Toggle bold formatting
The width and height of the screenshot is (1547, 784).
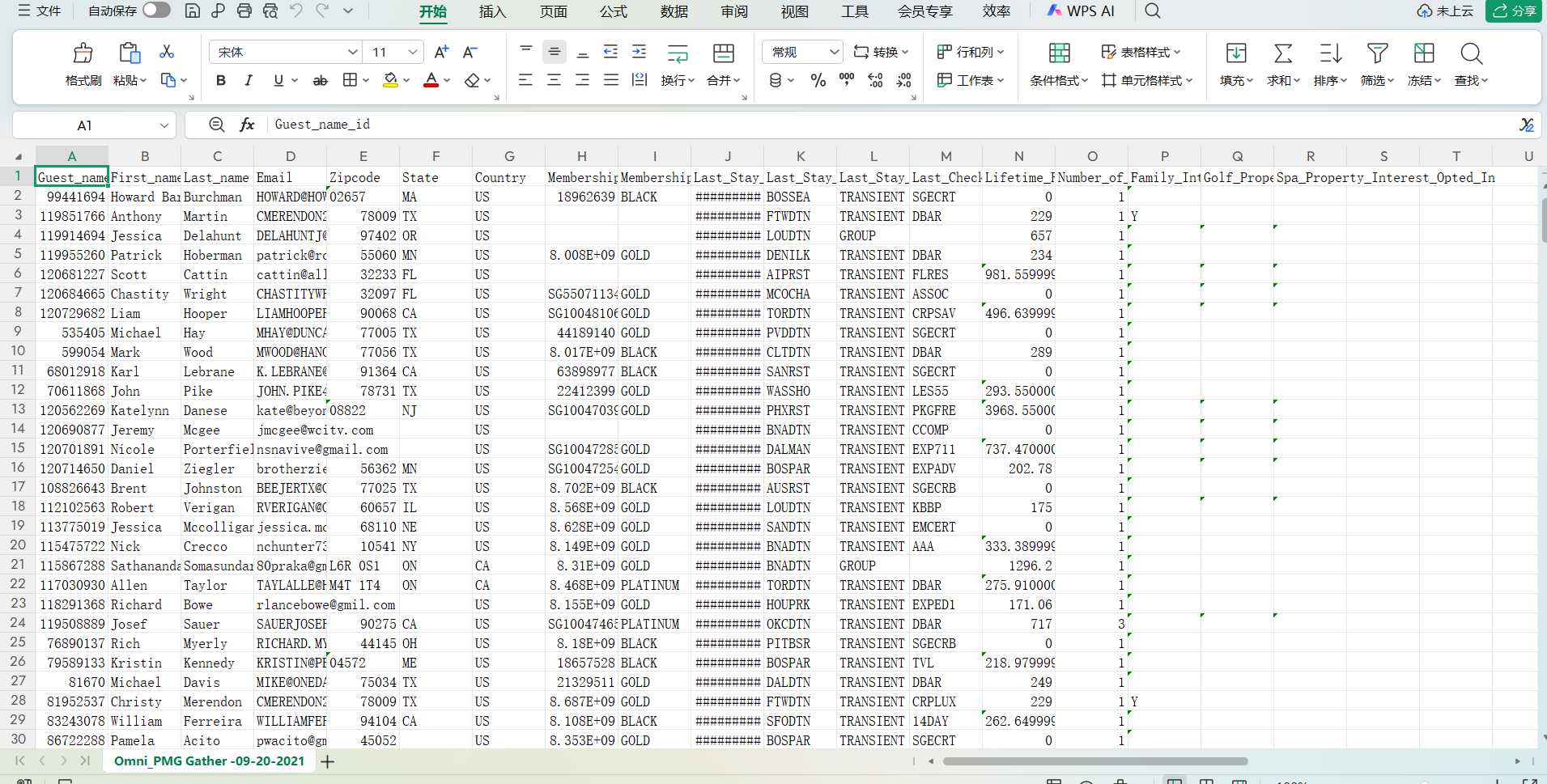[x=221, y=80]
